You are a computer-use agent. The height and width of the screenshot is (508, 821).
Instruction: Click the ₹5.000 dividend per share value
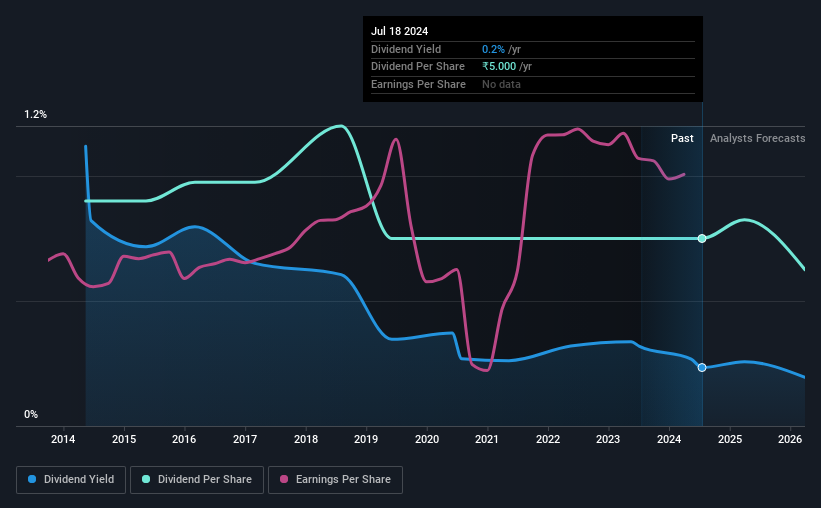pos(499,67)
